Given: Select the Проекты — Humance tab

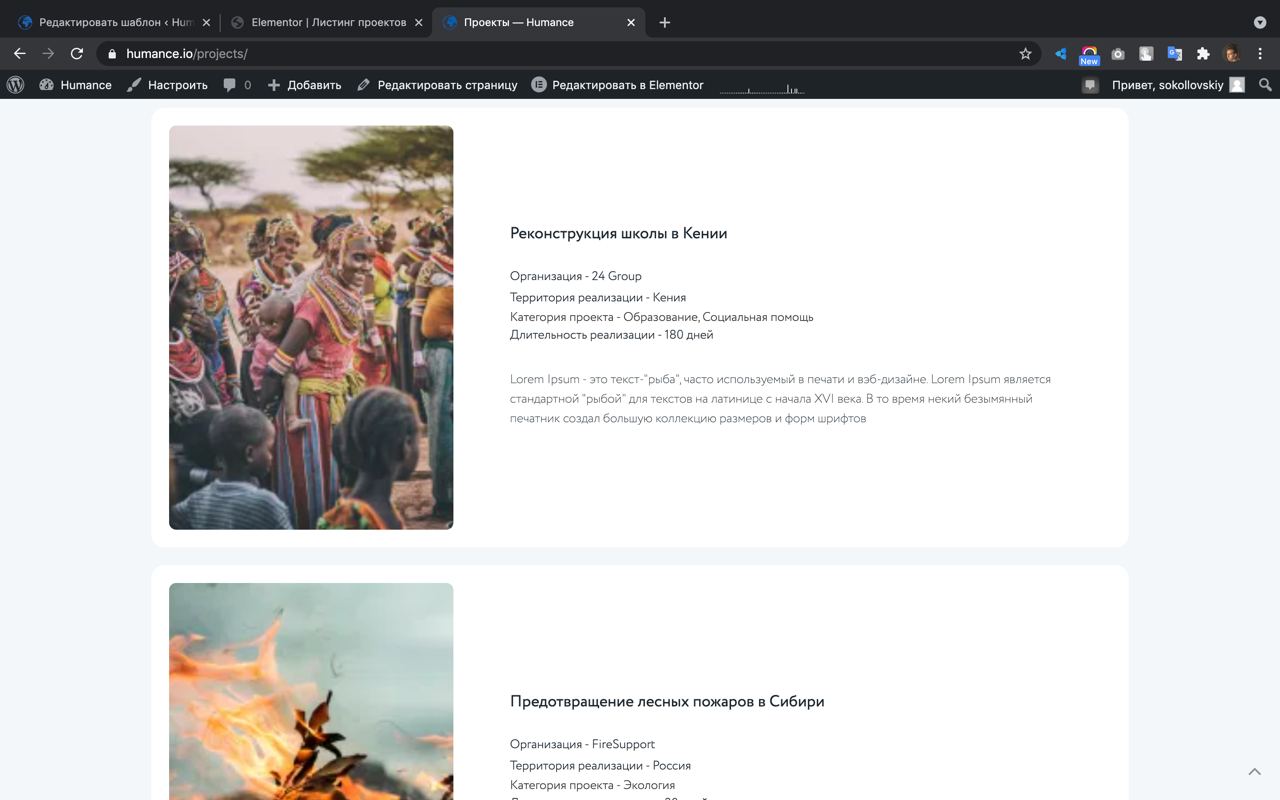Looking at the screenshot, I should pyautogui.click(x=540, y=22).
